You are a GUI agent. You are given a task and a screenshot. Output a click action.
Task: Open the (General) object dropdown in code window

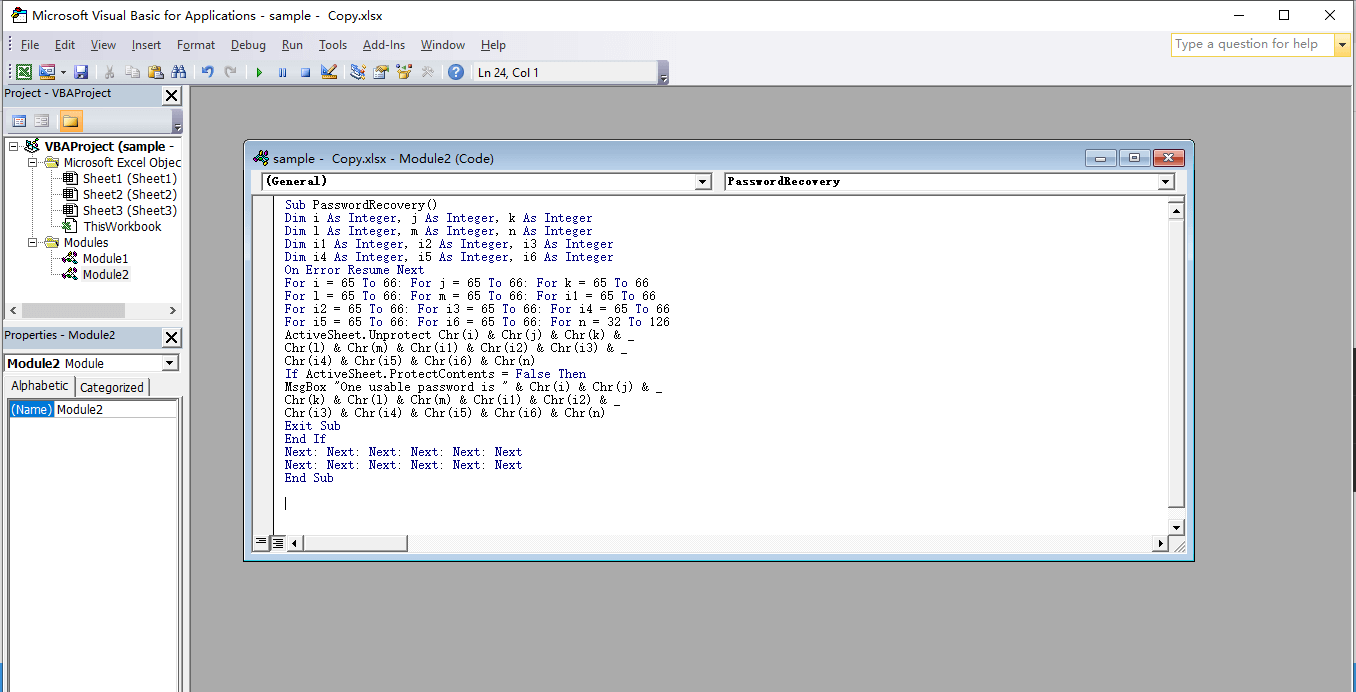(x=703, y=182)
